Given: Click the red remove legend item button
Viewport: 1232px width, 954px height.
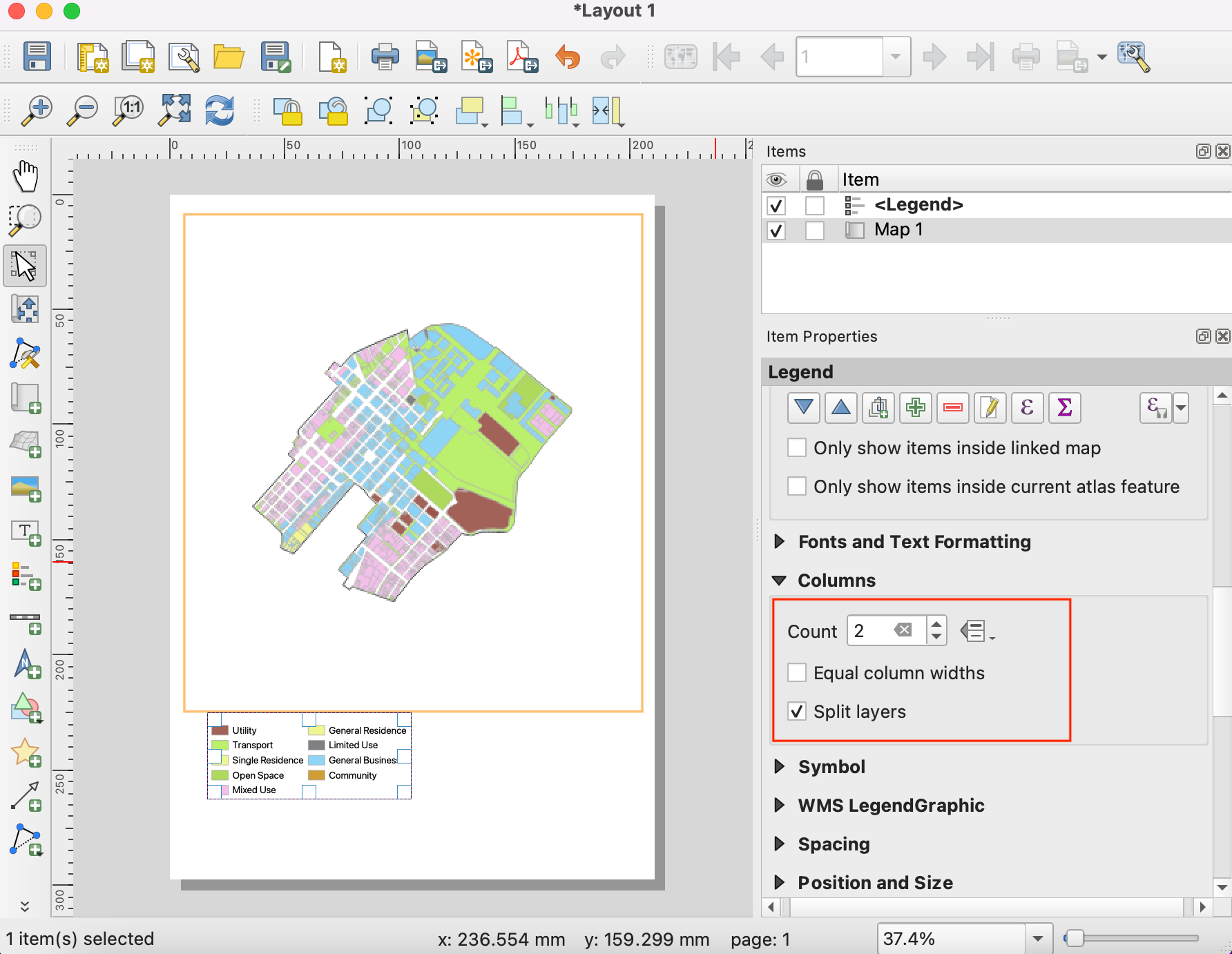Looking at the screenshot, I should point(952,408).
